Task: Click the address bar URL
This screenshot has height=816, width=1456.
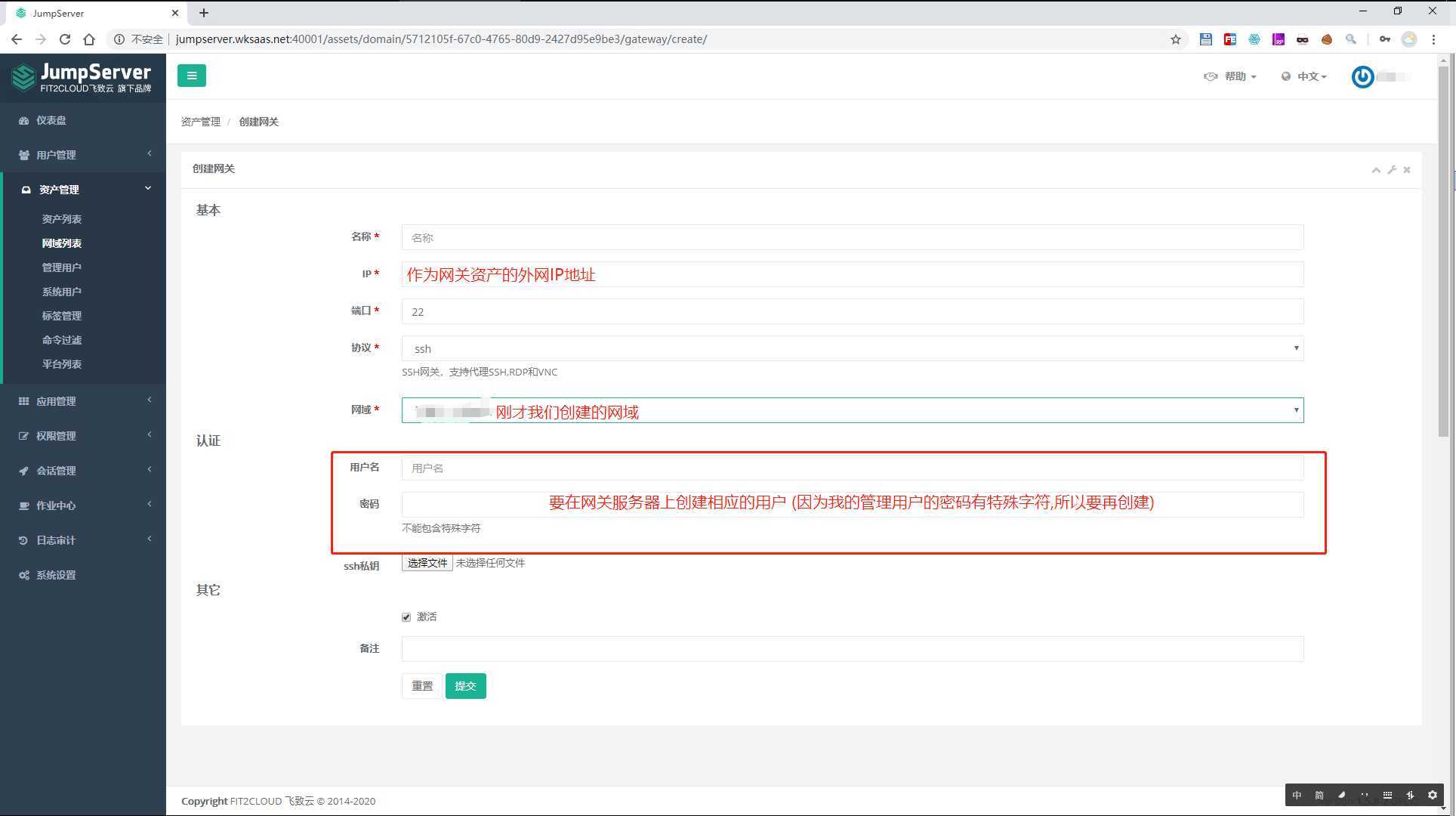Action: (441, 39)
